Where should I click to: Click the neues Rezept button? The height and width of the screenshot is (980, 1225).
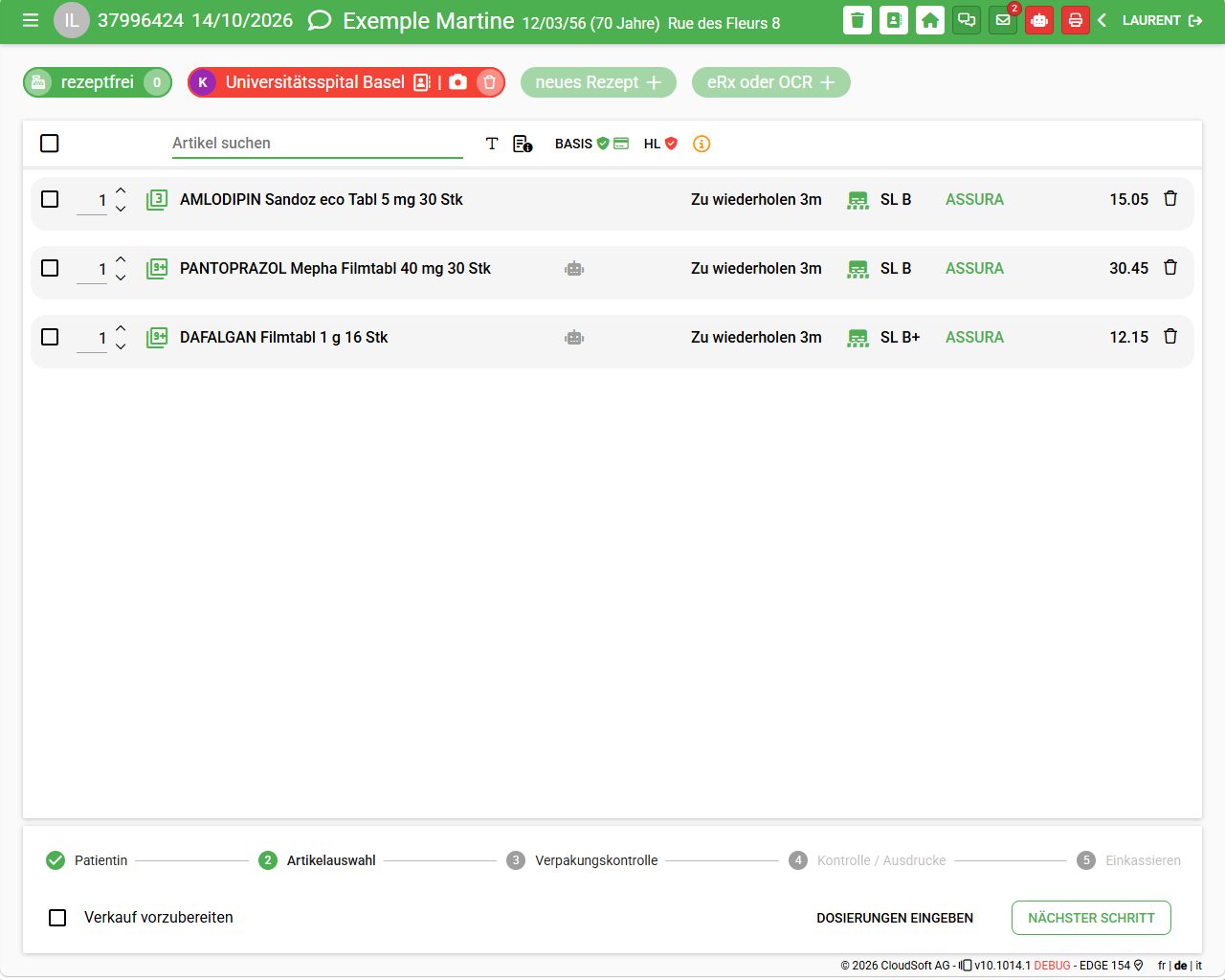coord(598,82)
